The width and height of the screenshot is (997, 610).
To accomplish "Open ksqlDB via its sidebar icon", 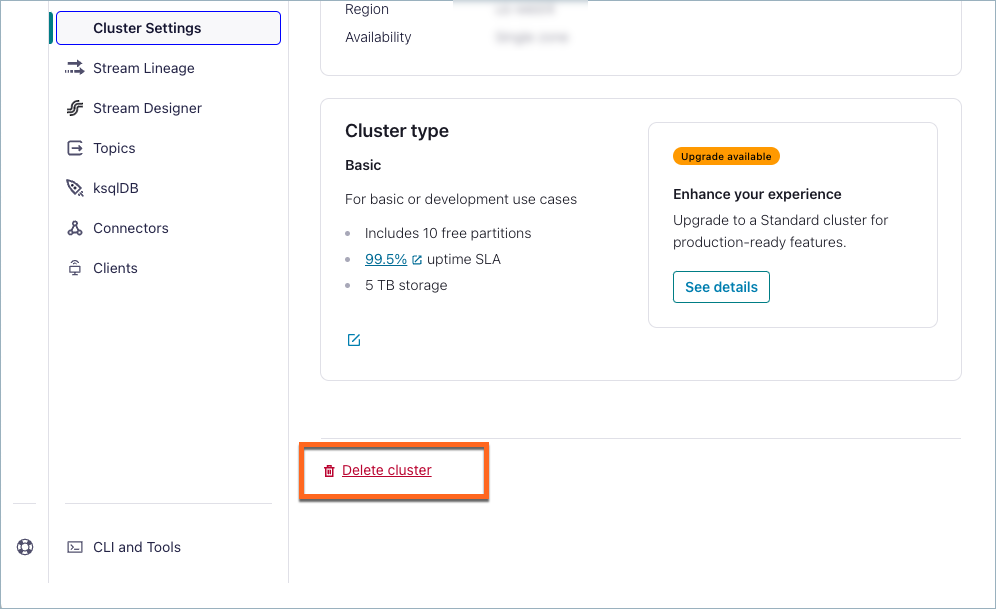I will (x=73, y=187).
